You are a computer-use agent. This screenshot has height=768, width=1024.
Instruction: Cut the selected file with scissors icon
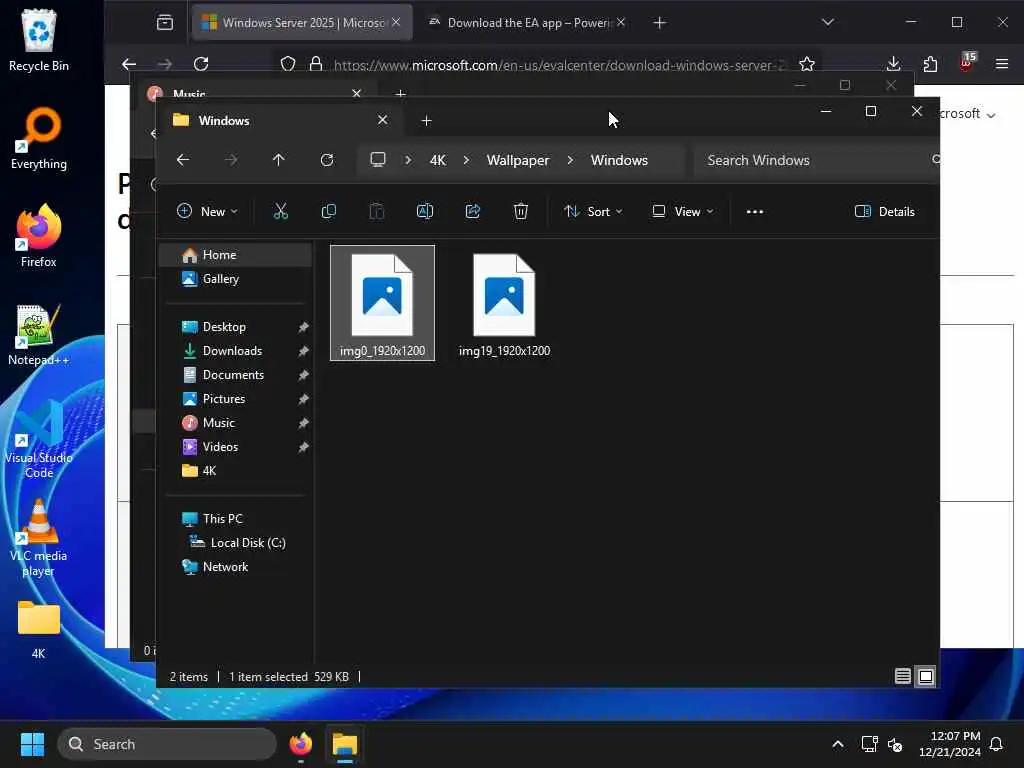coord(280,211)
